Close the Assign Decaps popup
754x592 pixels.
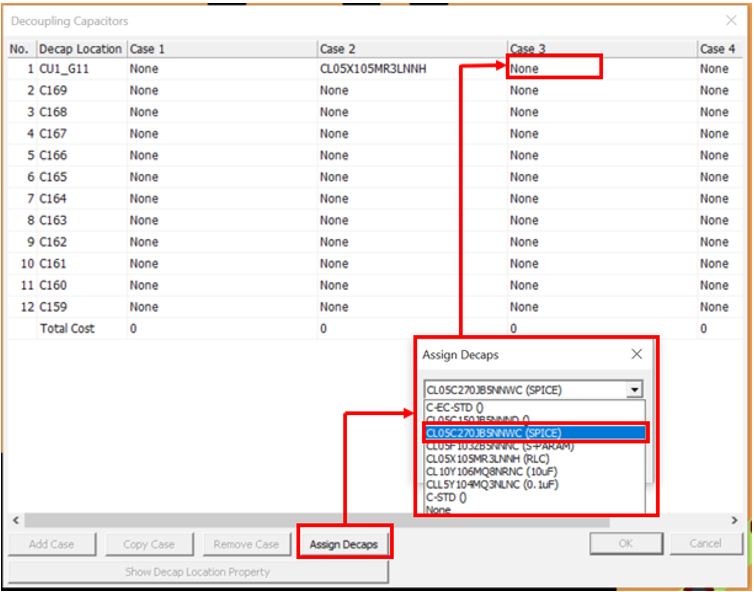[x=636, y=354]
